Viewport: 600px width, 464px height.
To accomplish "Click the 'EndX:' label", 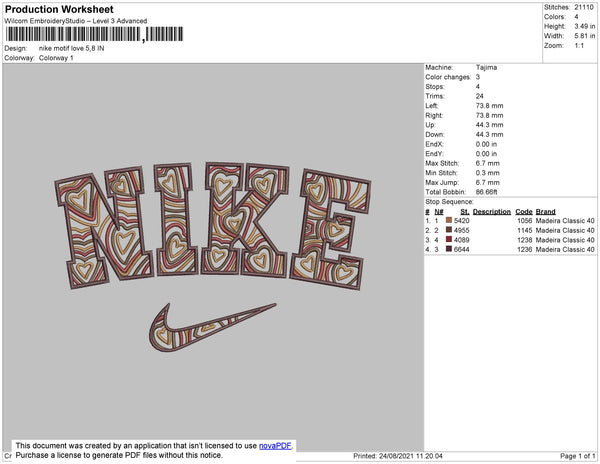I will pos(434,144).
